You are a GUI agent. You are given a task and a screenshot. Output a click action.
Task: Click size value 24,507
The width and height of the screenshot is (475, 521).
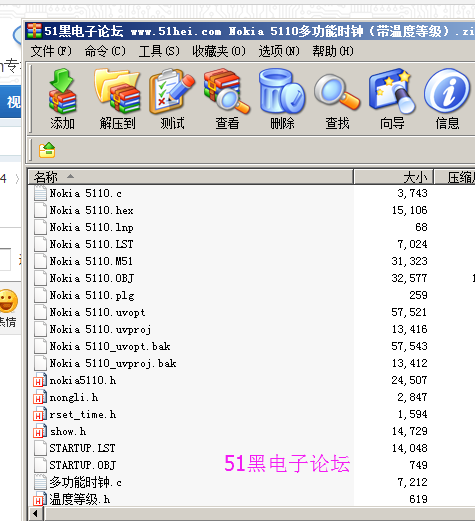[x=409, y=380]
